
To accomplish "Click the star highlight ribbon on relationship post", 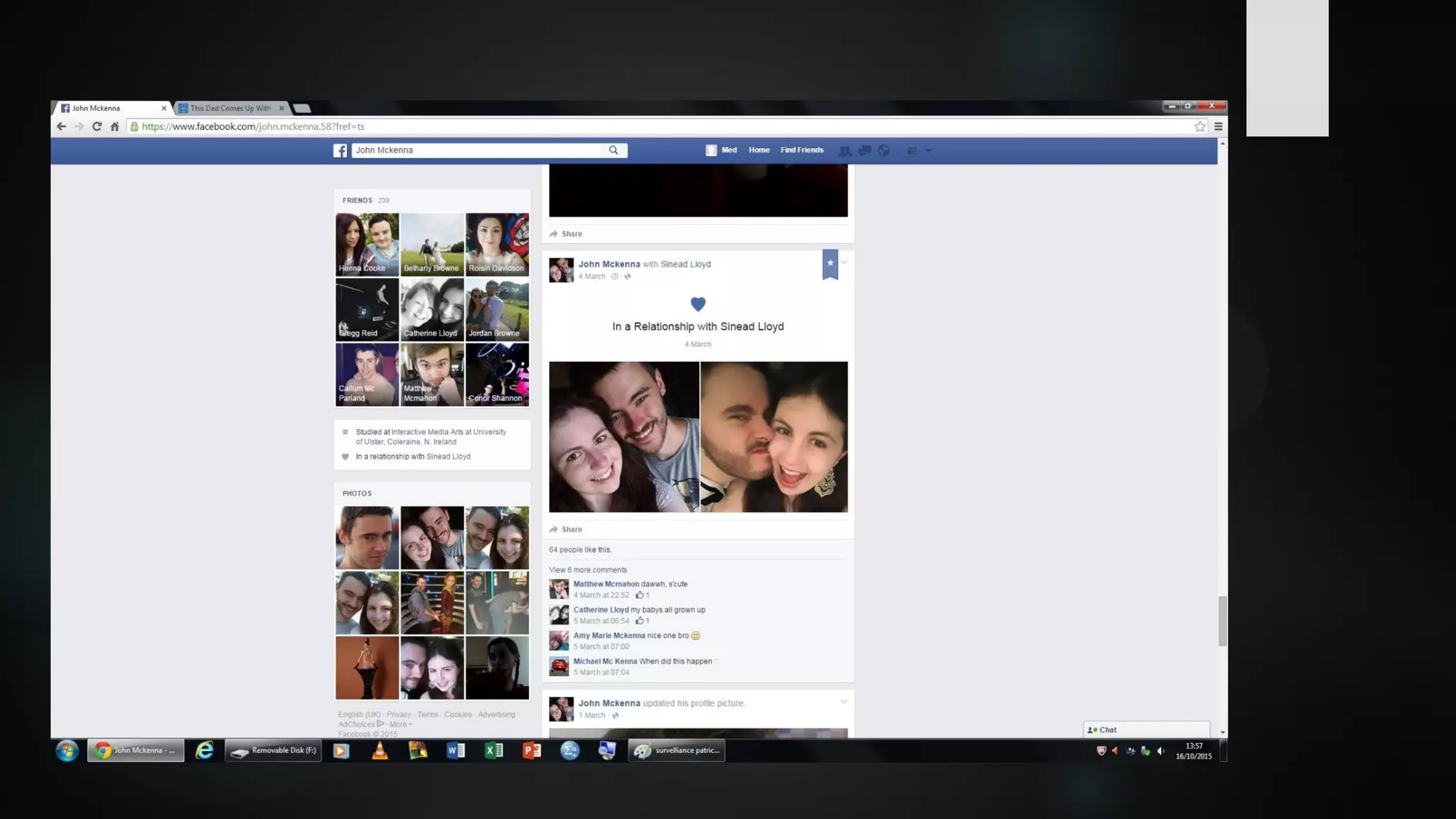I will (x=830, y=264).
